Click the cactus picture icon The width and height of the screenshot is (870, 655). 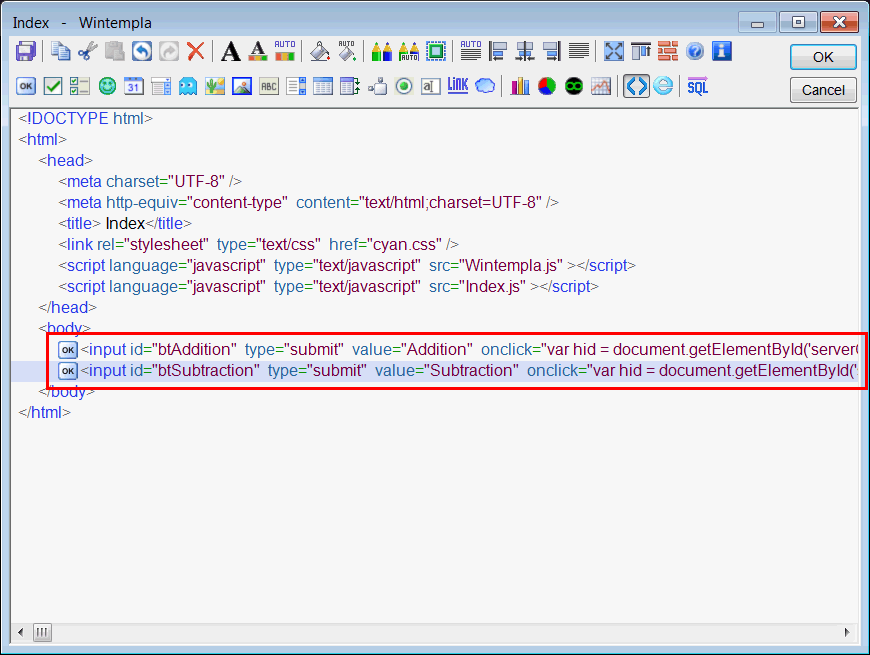pyautogui.click(x=215, y=87)
